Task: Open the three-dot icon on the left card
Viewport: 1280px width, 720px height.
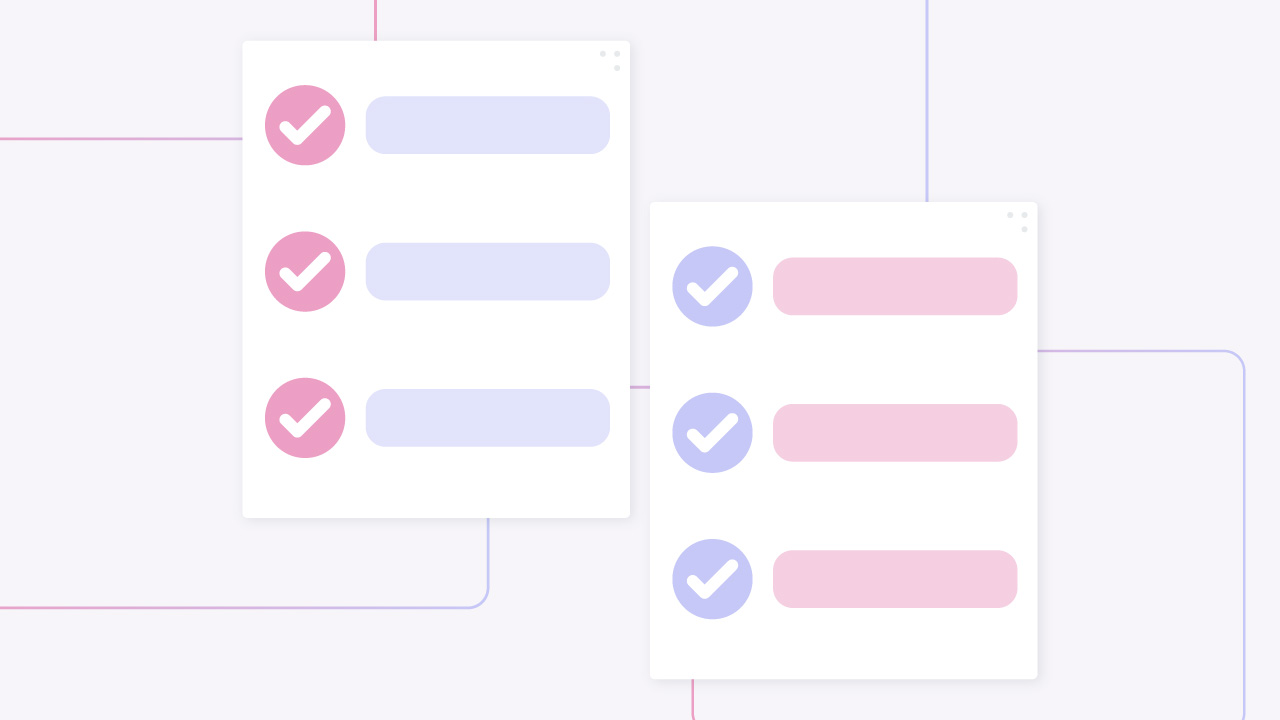Action: 610,60
